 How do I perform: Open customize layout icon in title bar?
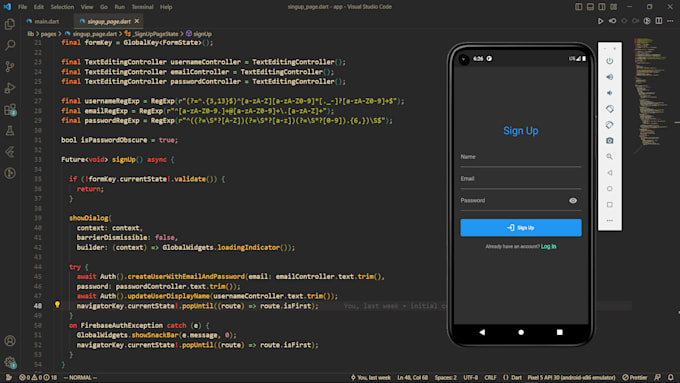(614, 7)
